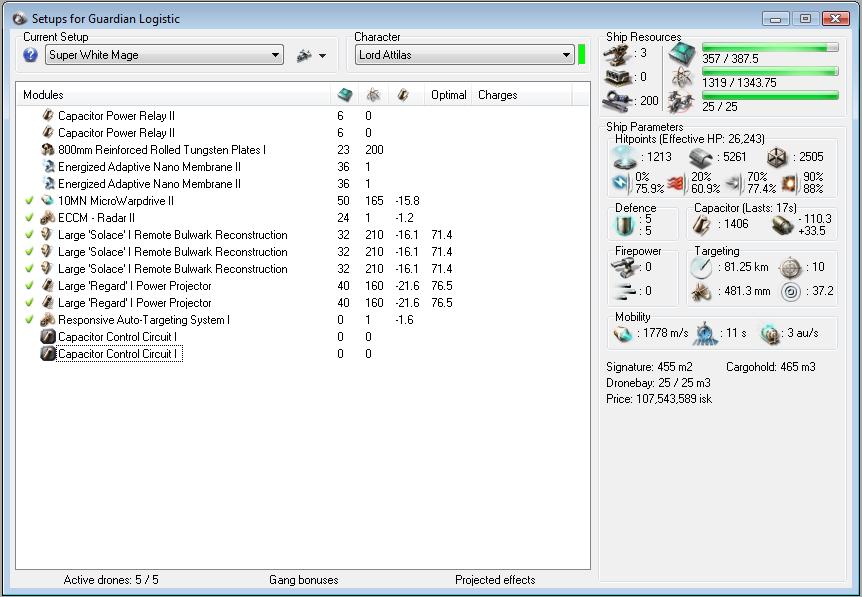This screenshot has height=597, width=862.
Task: Click the Signature: 455 m2 text
Action: 649,367
